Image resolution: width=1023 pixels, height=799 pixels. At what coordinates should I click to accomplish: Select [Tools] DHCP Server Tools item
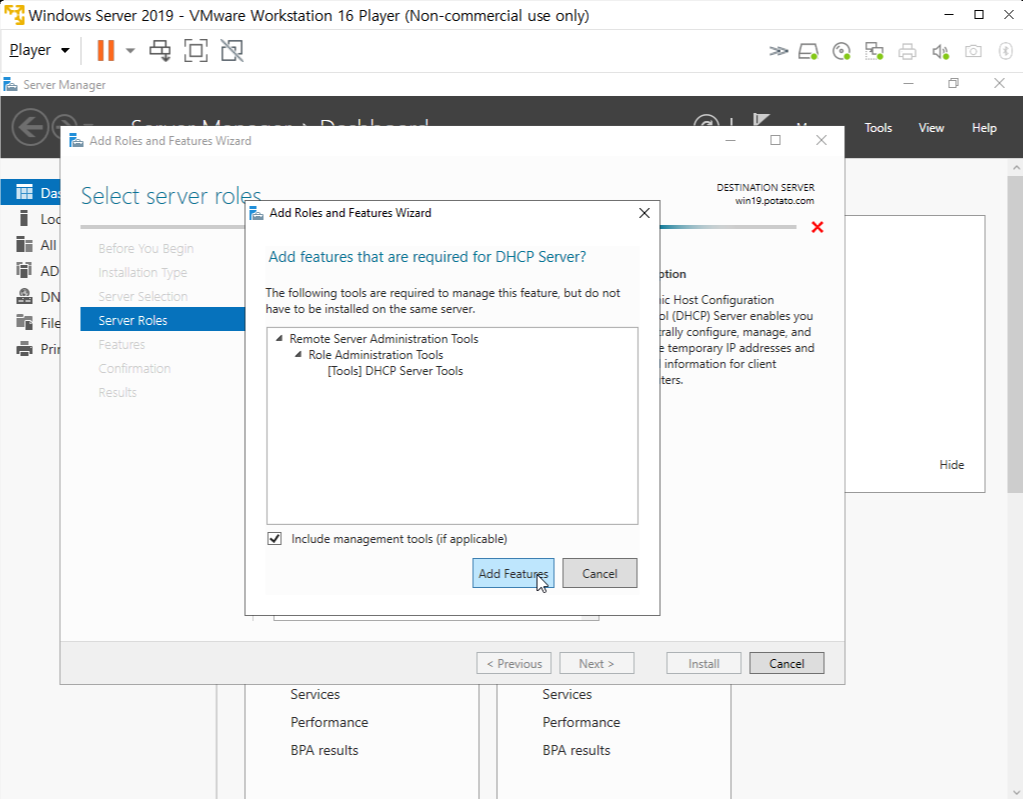point(395,370)
